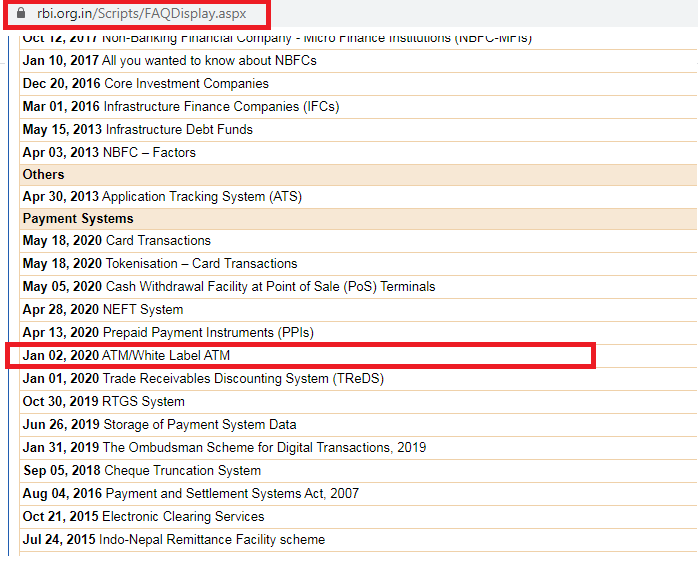Open Ombudsman Scheme for Digital Transactions FAQ
Image resolution: width=698 pixels, height=582 pixels.
click(264, 448)
